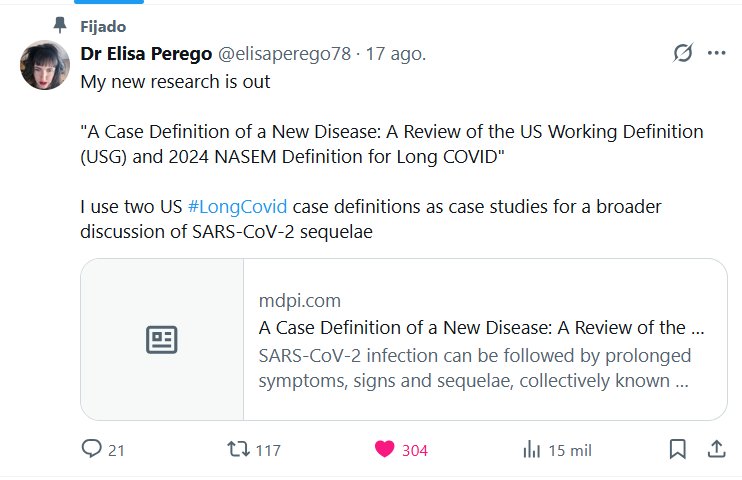Click the 15 mil views count

[570, 451]
